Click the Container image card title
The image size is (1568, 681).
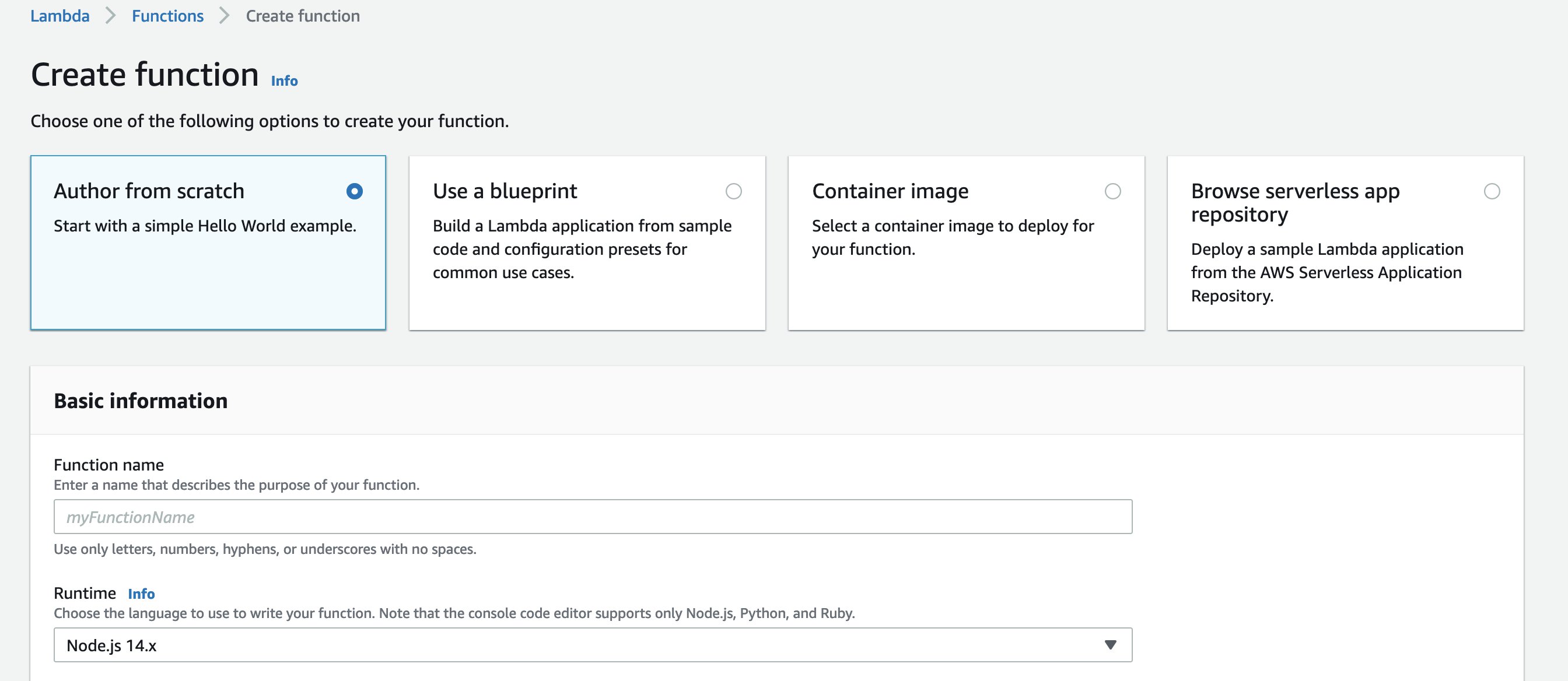890,191
